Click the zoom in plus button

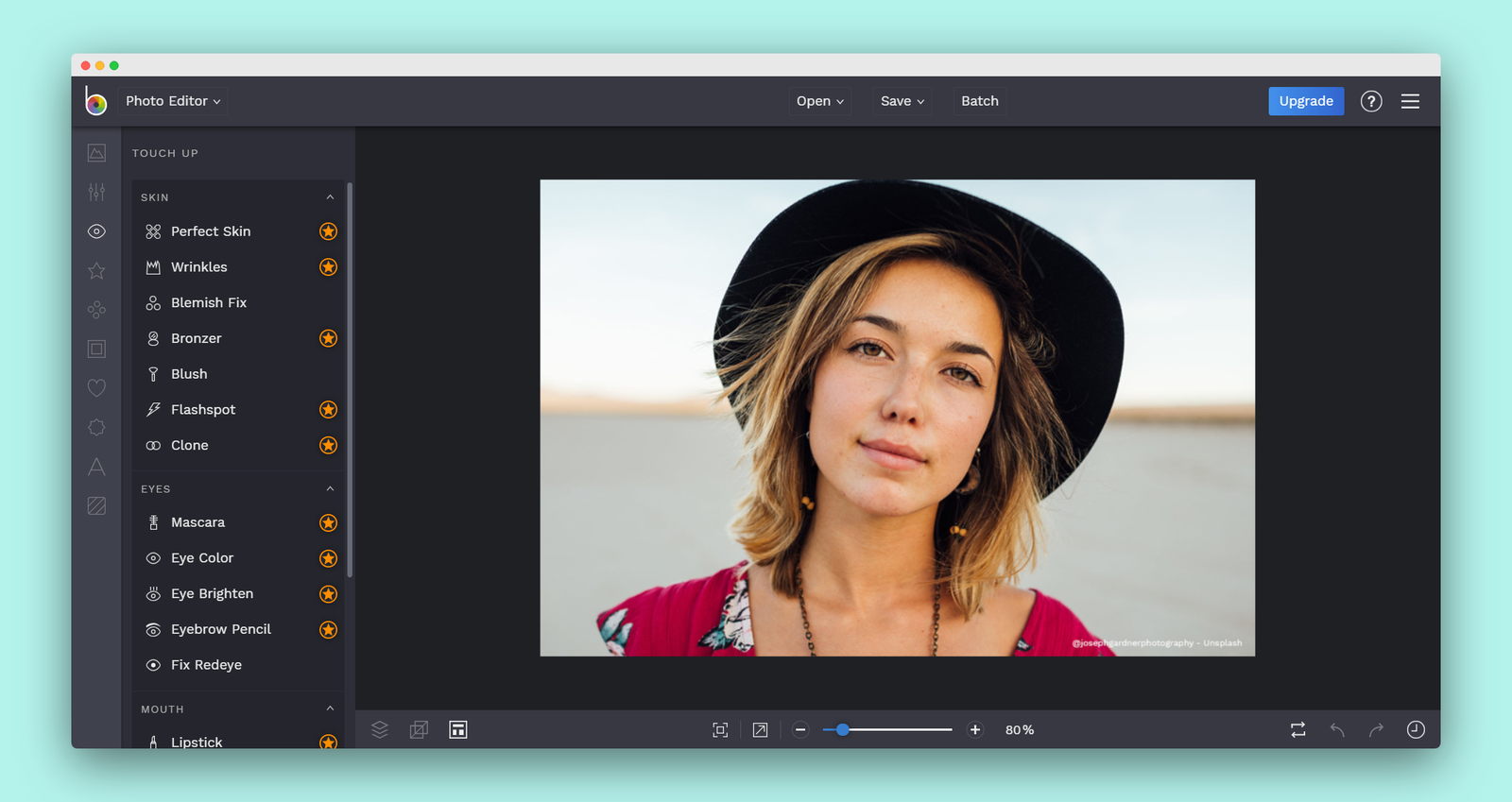pos(975,730)
